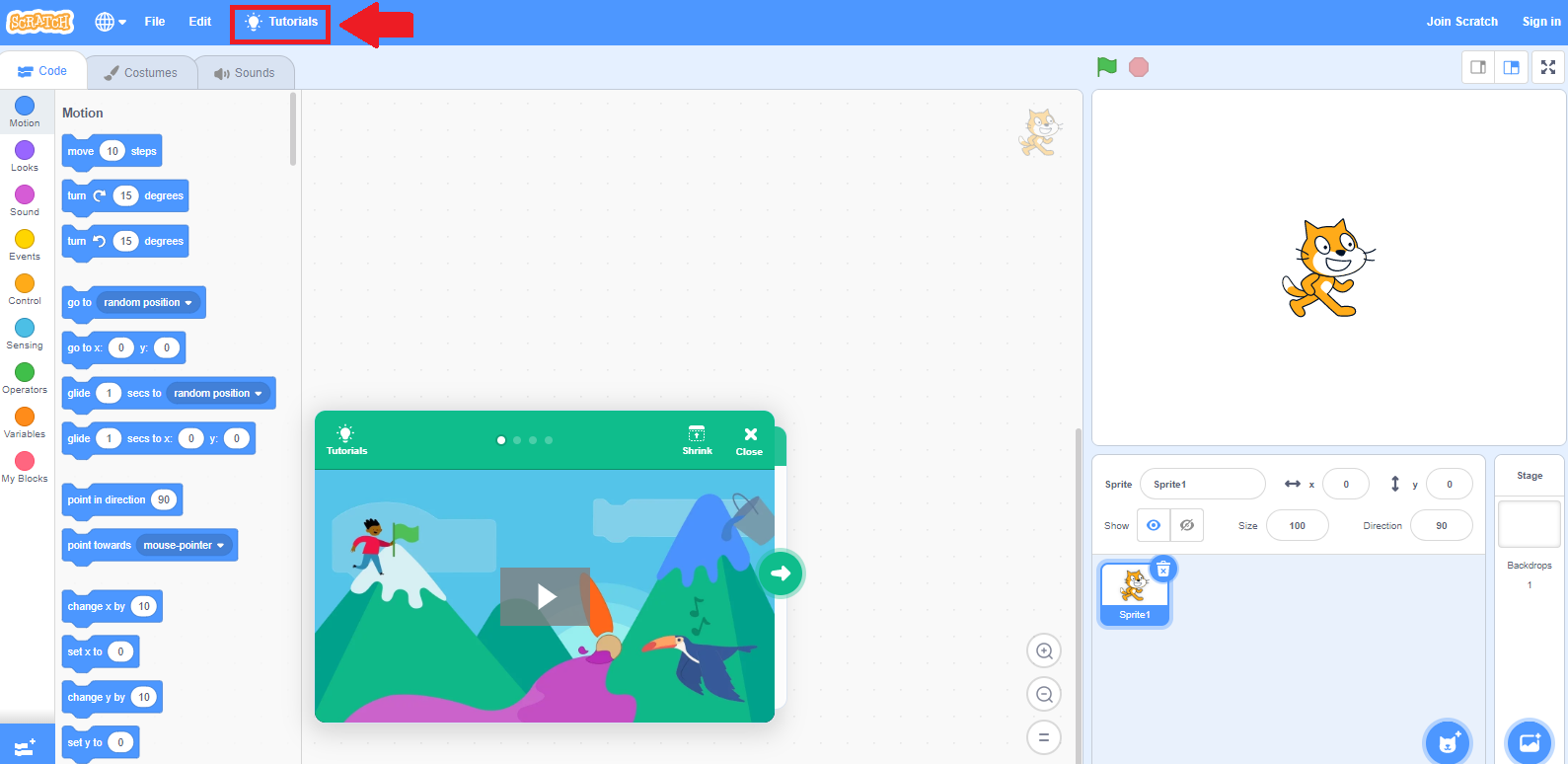Select the Sound block category
The image size is (1568, 764).
coord(25,200)
